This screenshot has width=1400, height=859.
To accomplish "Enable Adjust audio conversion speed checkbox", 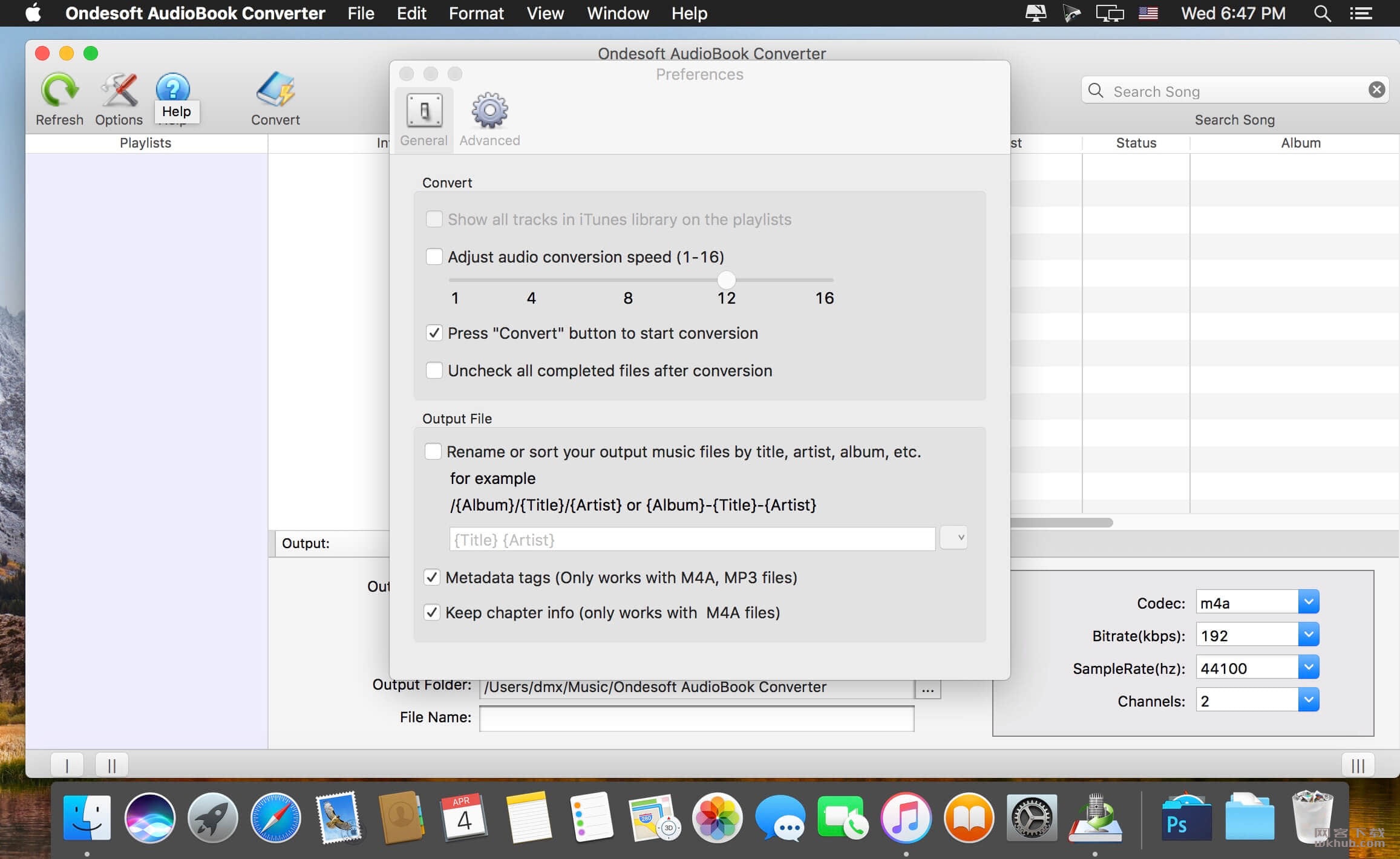I will coord(434,256).
